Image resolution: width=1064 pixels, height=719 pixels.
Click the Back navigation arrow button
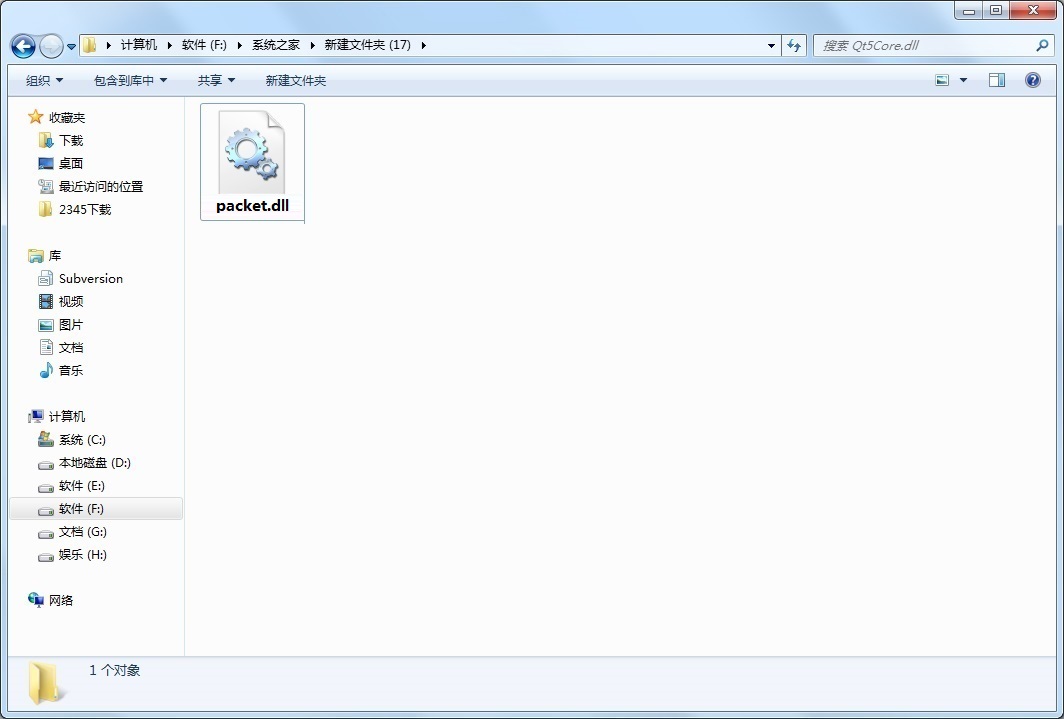[23, 46]
